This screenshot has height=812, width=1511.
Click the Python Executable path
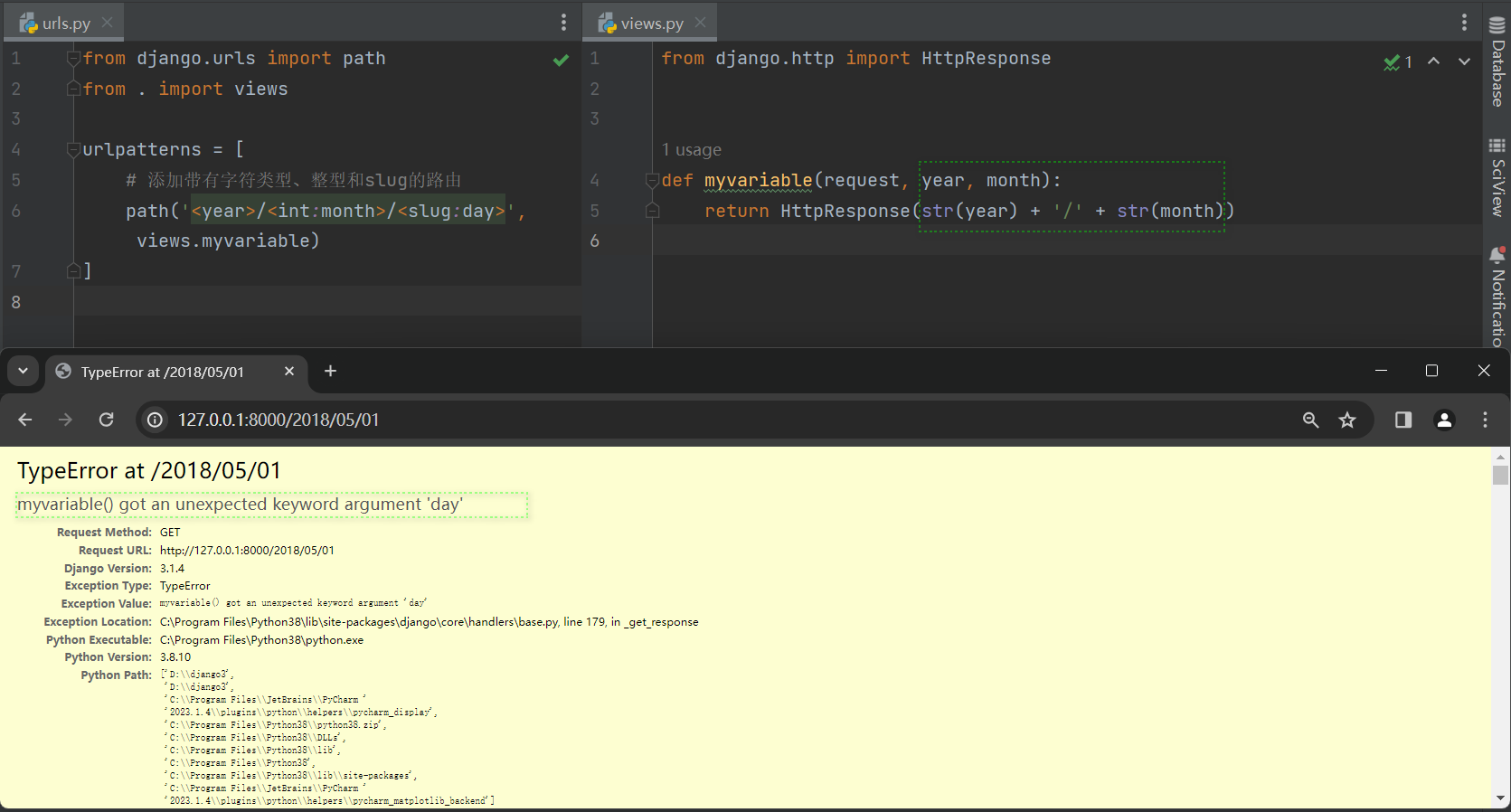[x=261, y=640]
